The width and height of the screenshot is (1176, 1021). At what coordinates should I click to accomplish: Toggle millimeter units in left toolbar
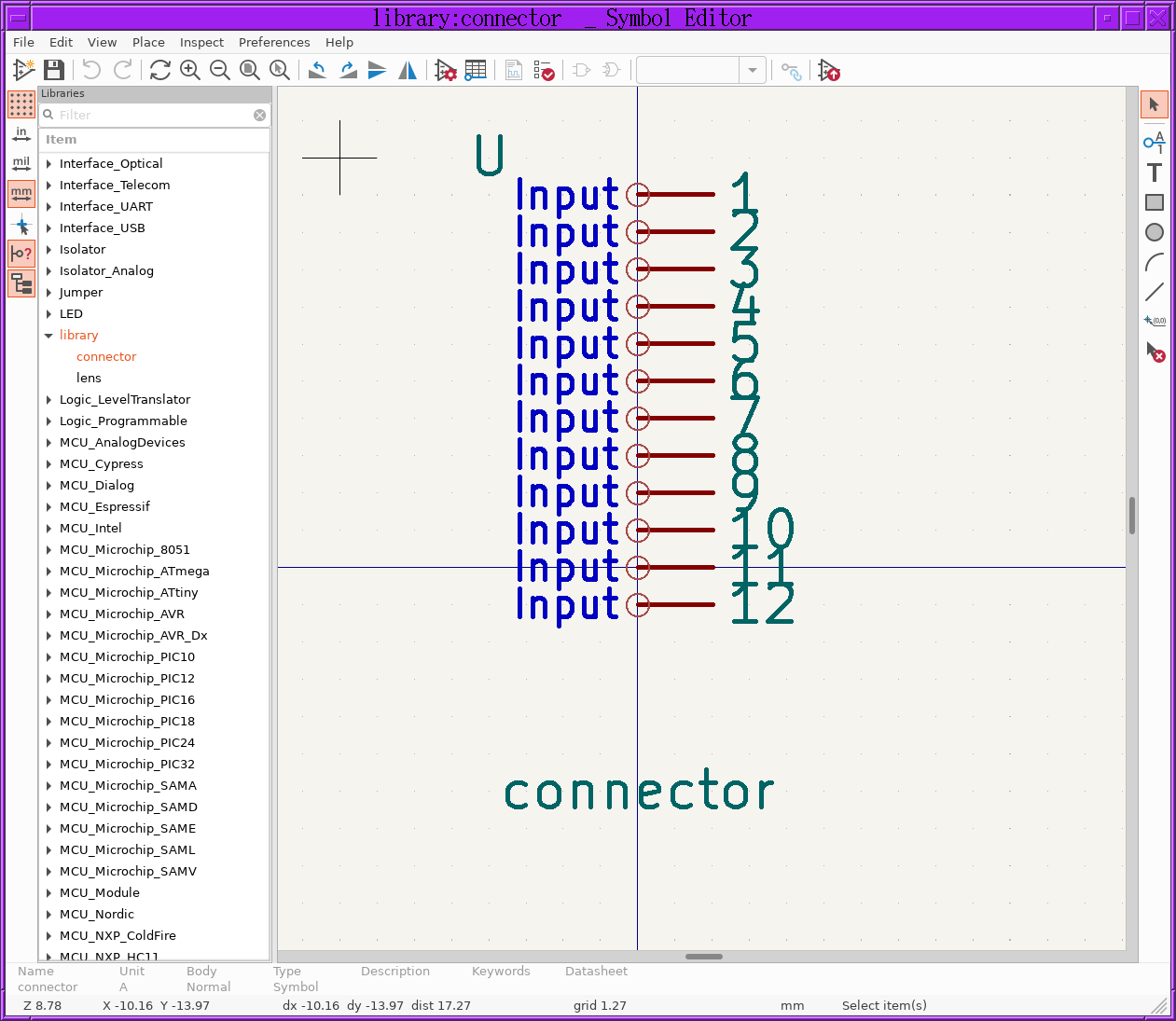[x=21, y=193]
